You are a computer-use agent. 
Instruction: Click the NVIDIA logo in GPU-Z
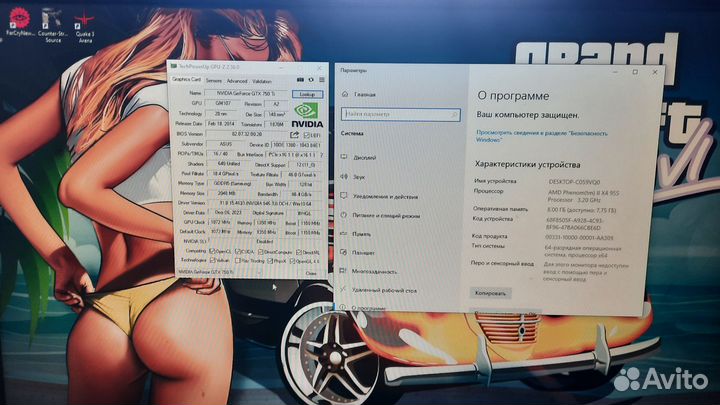click(x=307, y=115)
